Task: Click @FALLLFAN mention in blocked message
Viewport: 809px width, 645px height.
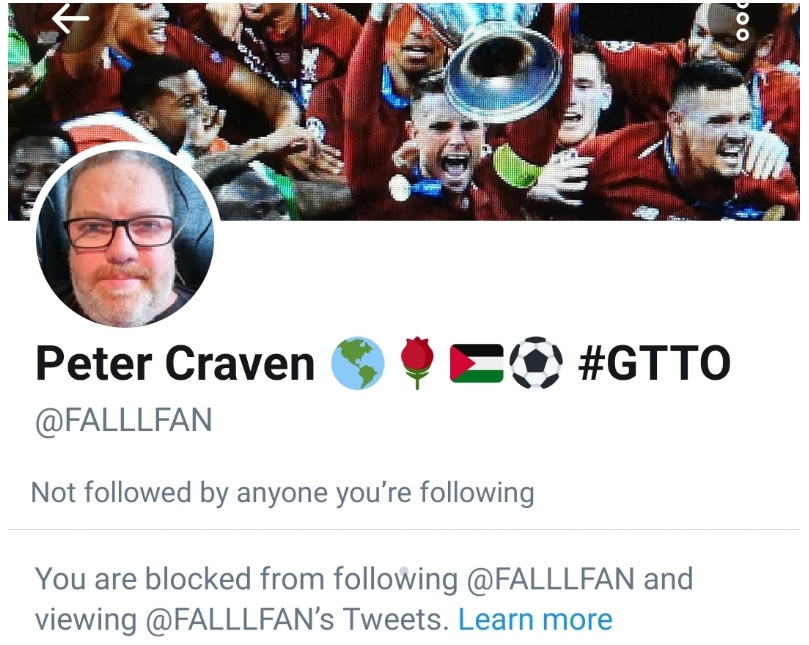Action: (x=551, y=579)
